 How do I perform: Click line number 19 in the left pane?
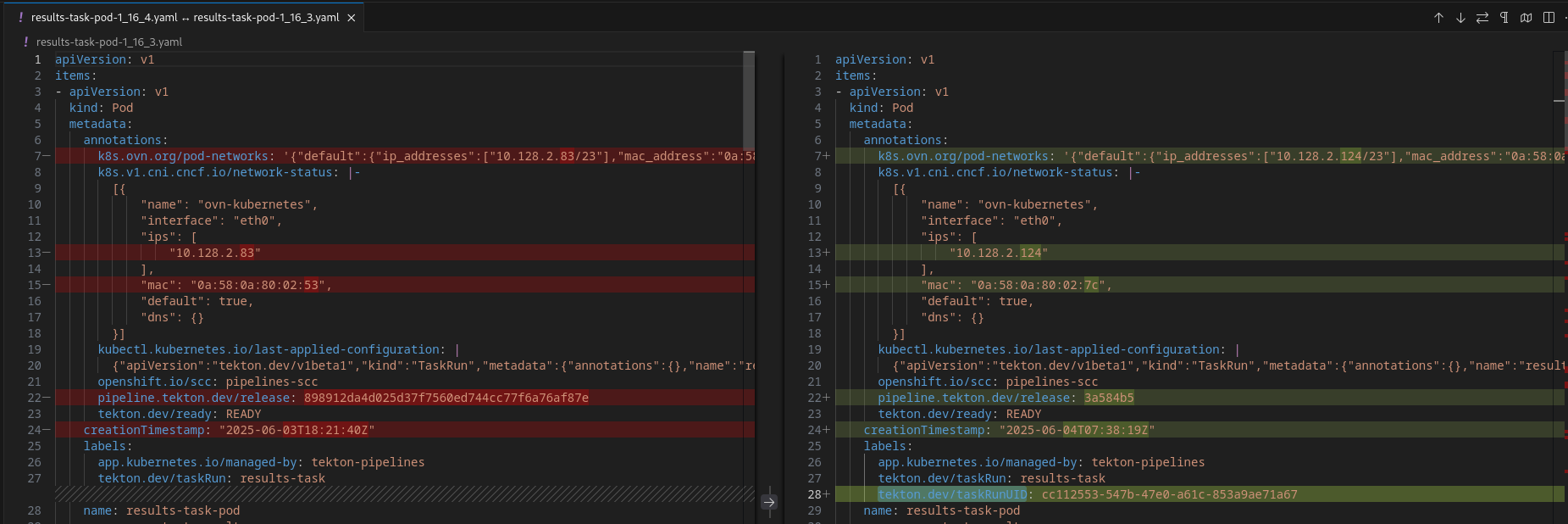click(34, 349)
